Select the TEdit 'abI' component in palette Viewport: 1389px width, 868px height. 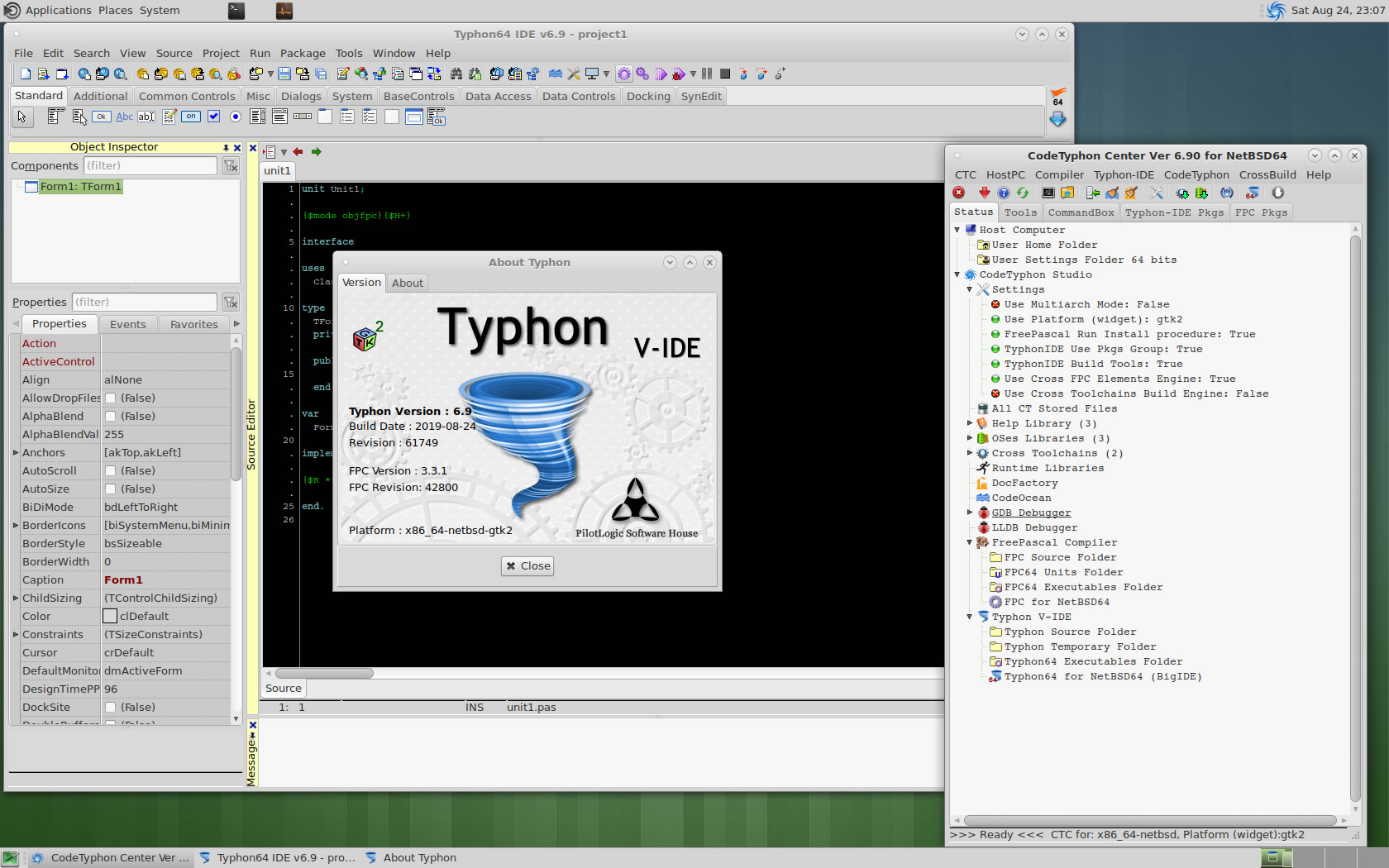coord(146,117)
